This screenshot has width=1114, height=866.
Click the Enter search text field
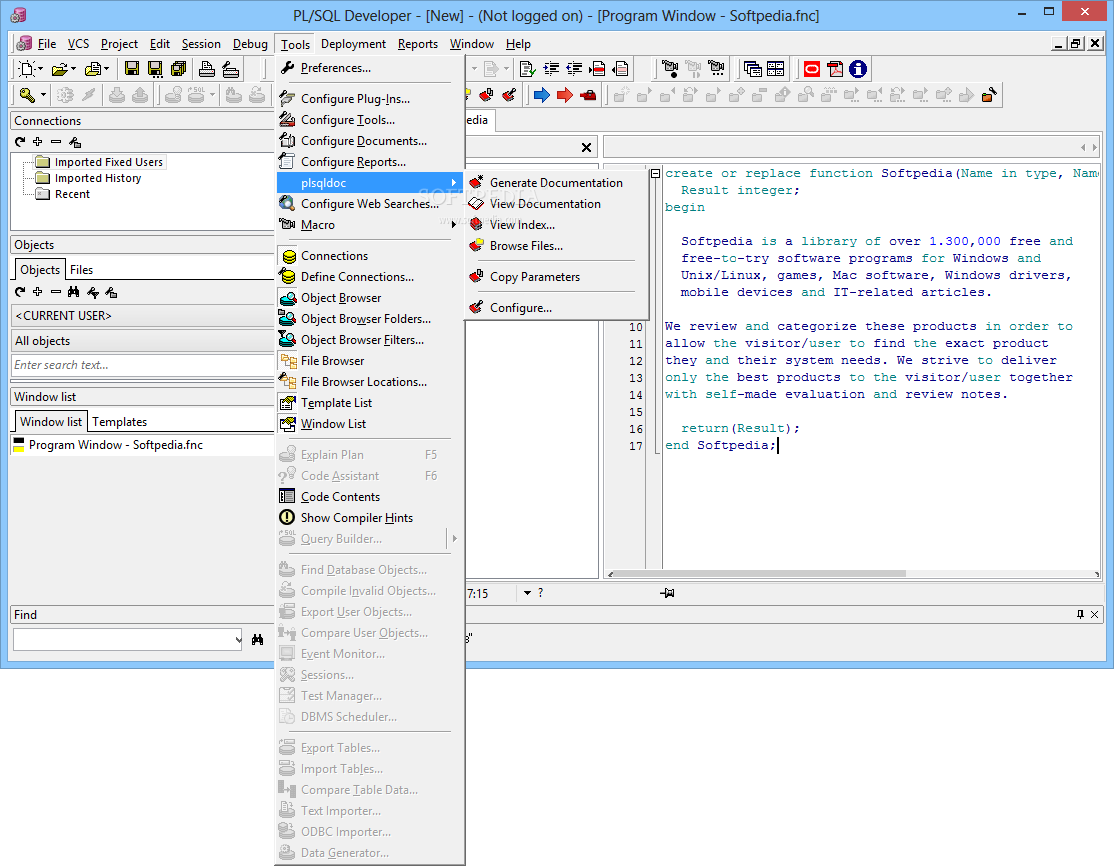pos(140,365)
